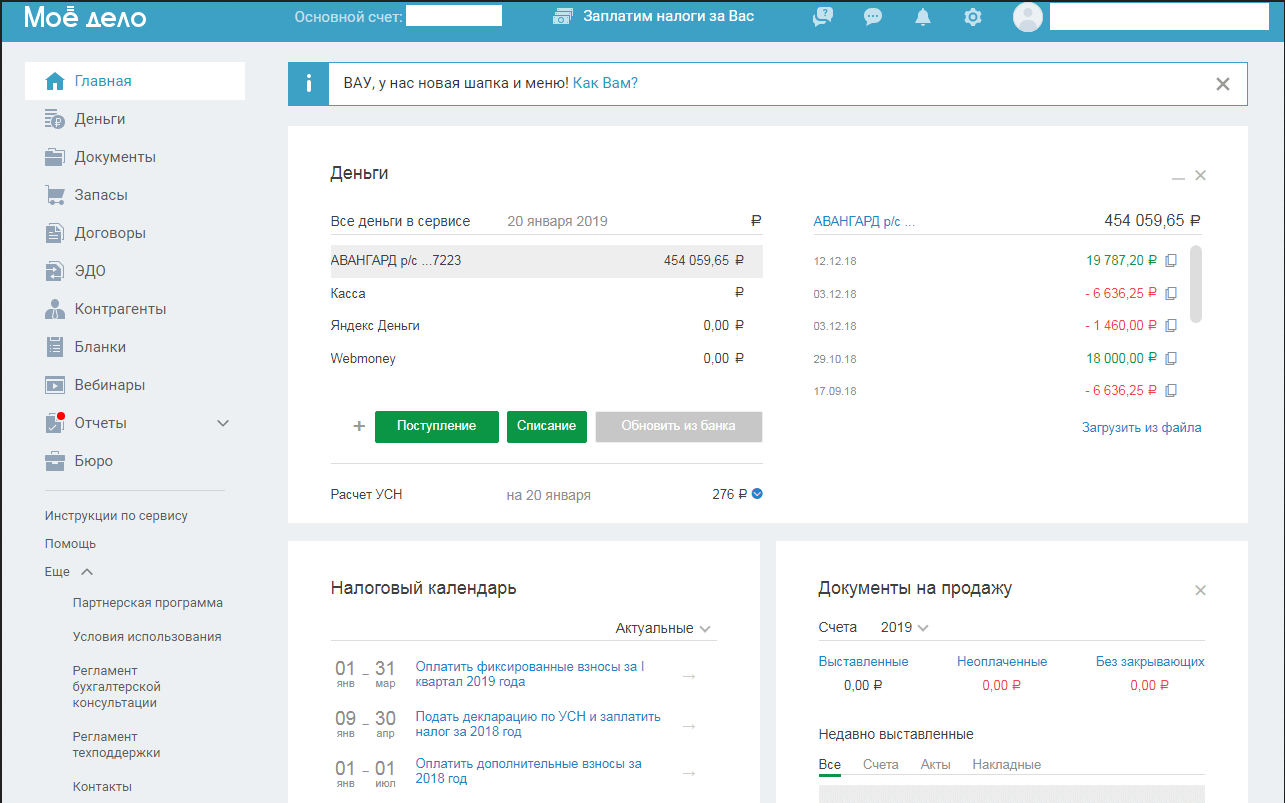
Task: Expand the Отчеты sidebar section
Action: (x=223, y=423)
